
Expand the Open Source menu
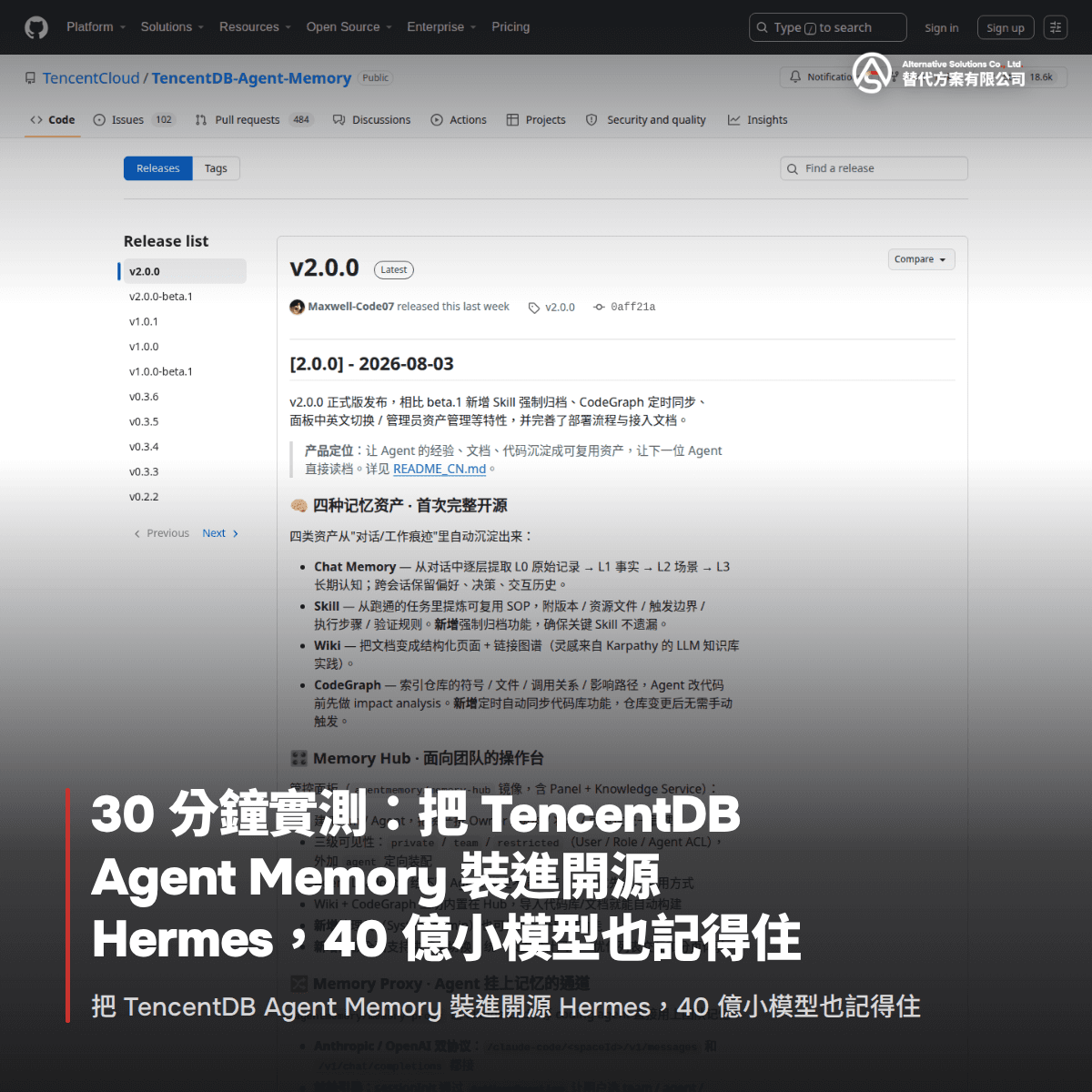pos(349,27)
